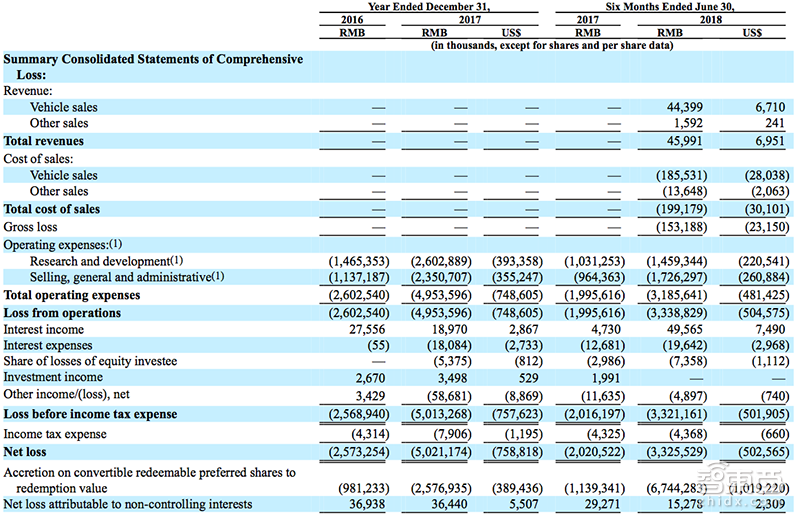Select 2016 interest income value 27,556

(x=367, y=330)
